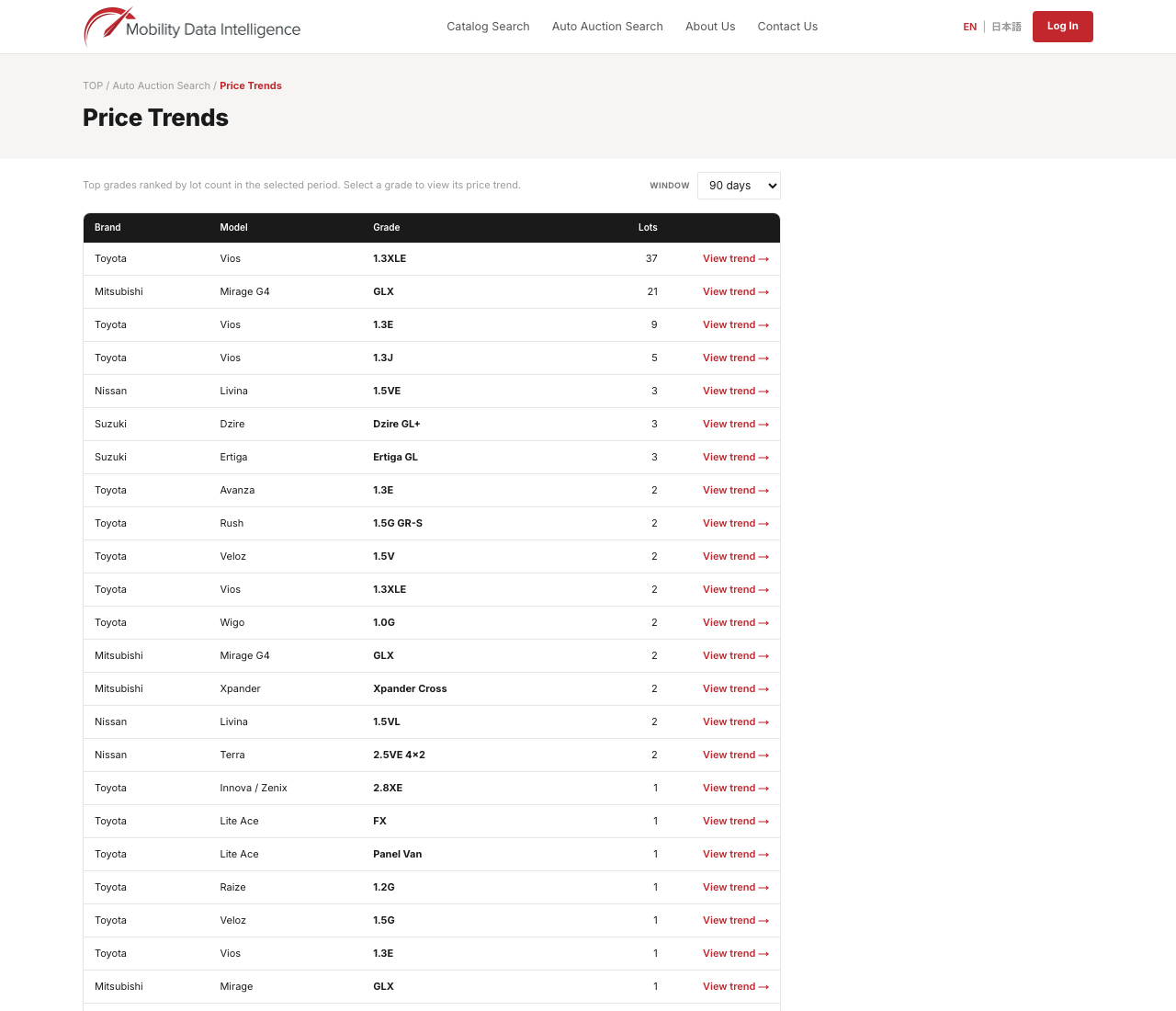Click the 21 lots count cell
This screenshot has width=1176, height=1011.
pyautogui.click(x=652, y=292)
